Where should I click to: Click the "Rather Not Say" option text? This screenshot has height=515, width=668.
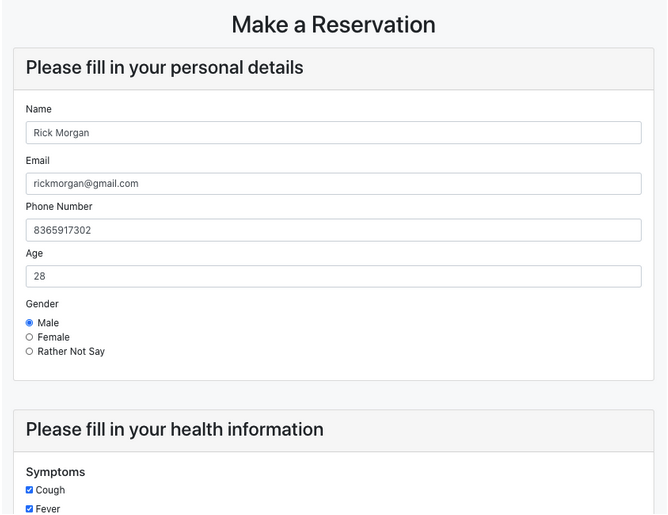click(x=71, y=352)
